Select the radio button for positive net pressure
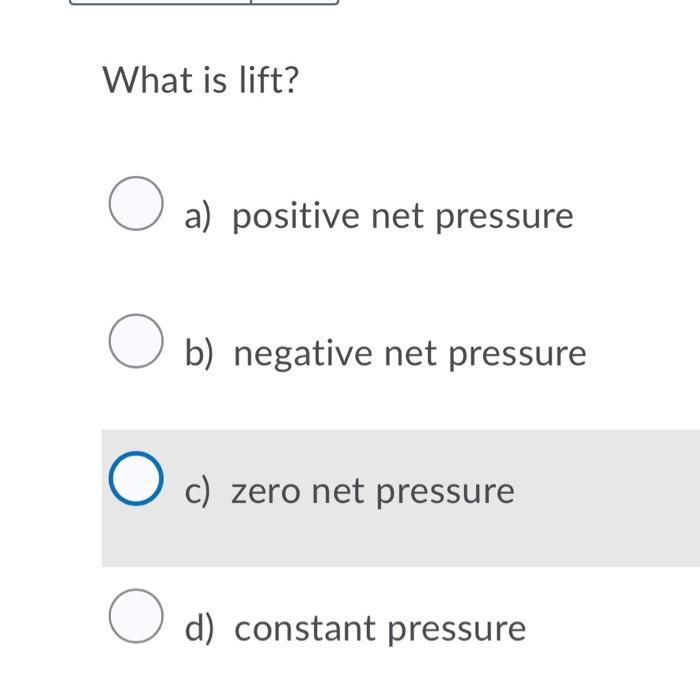This screenshot has height=679, width=700. (x=136, y=203)
